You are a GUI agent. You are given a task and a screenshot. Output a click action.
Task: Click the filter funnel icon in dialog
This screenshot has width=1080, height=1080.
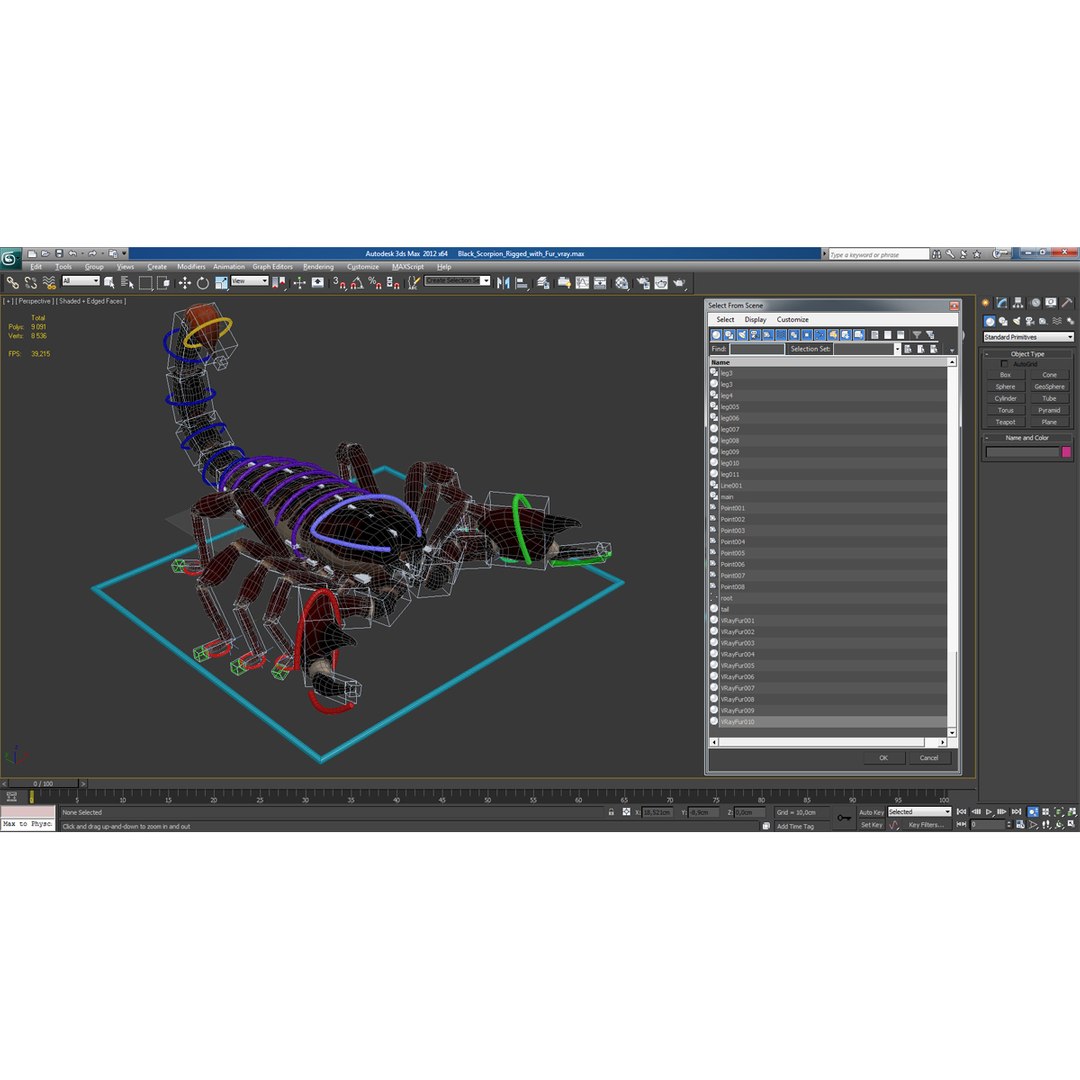[917, 335]
